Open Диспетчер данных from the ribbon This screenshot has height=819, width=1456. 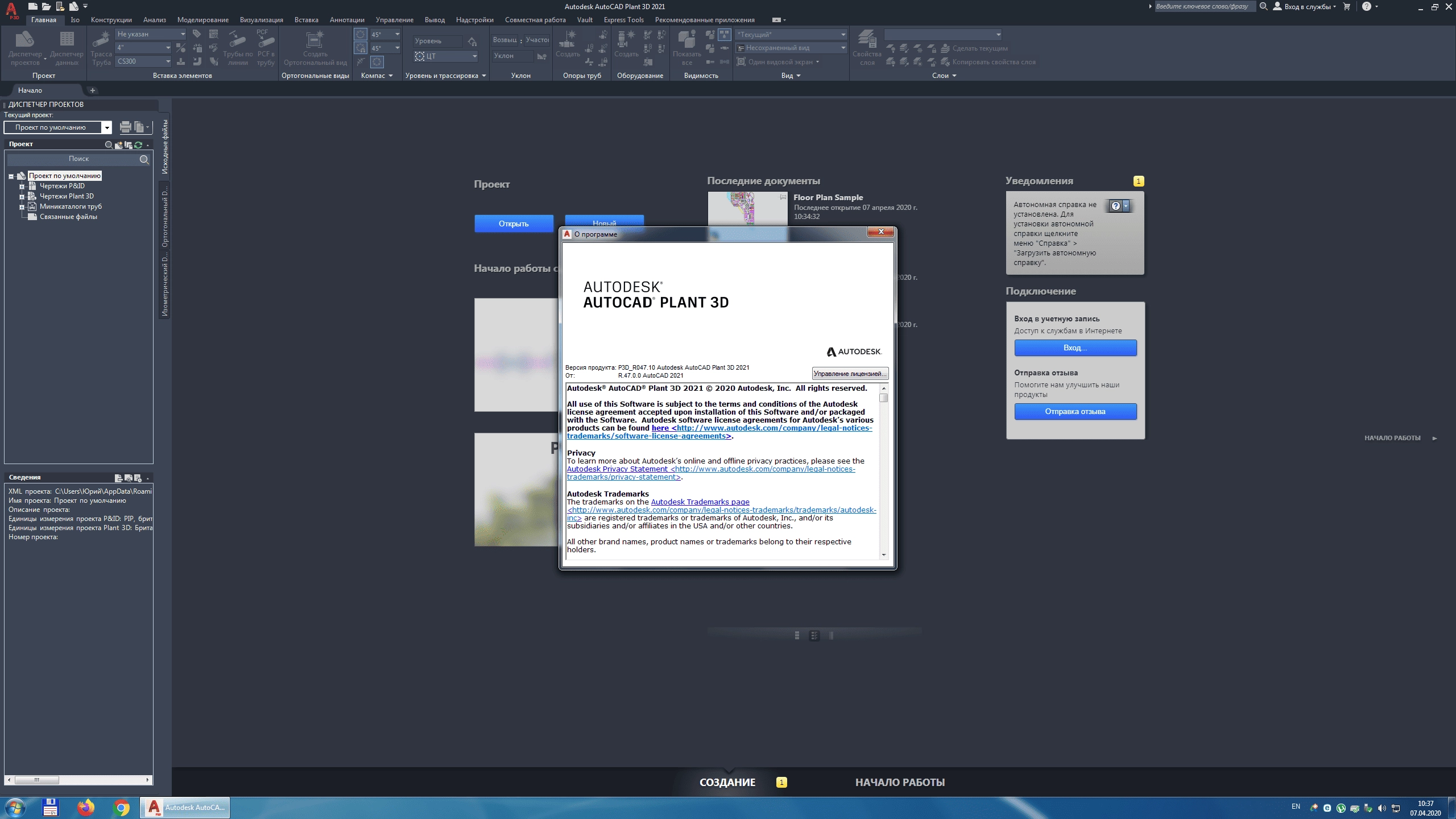point(67,48)
